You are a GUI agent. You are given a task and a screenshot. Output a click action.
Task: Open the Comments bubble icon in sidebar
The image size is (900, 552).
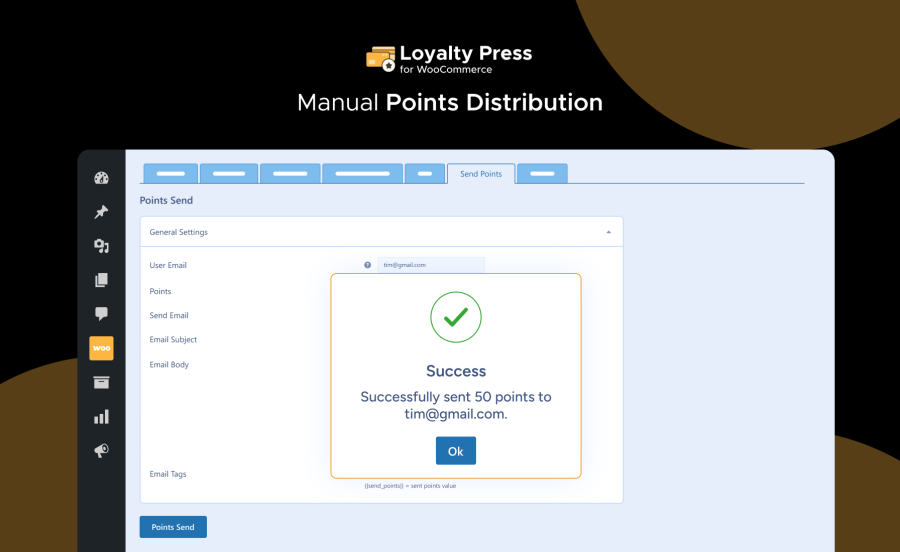click(x=102, y=314)
